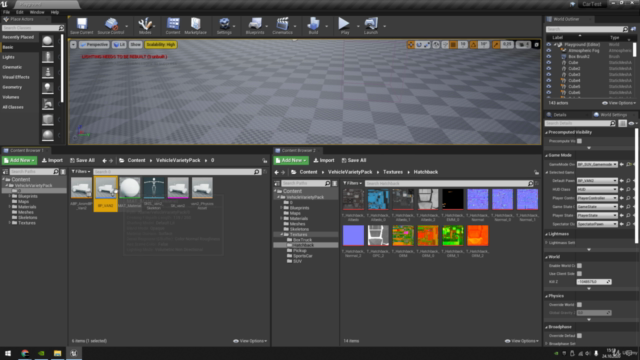The width and height of the screenshot is (640, 360).
Task: Edit the Kill Z value field
Action: click(x=594, y=282)
